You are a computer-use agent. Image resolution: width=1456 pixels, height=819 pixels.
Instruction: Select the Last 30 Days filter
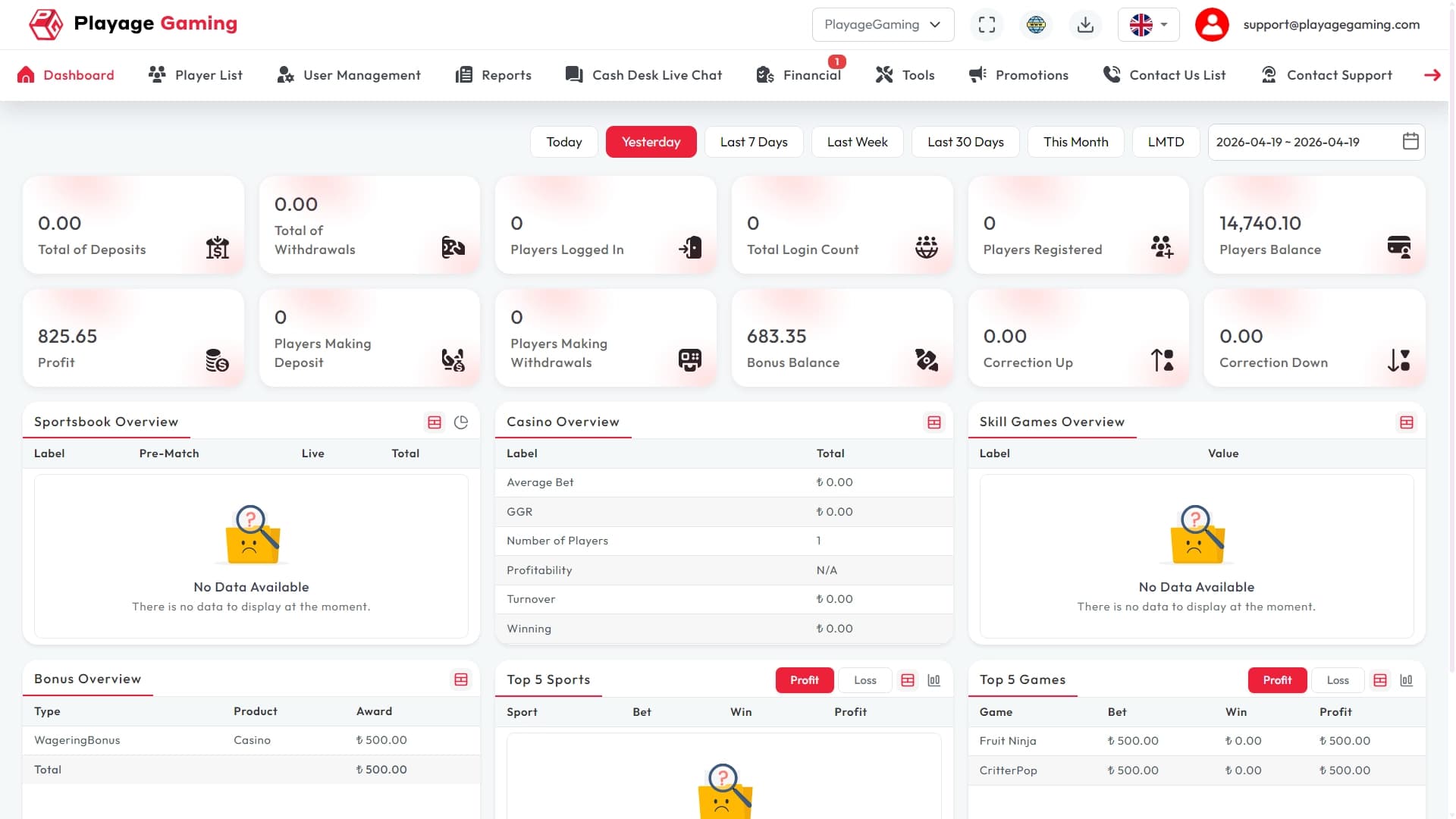[x=965, y=142]
